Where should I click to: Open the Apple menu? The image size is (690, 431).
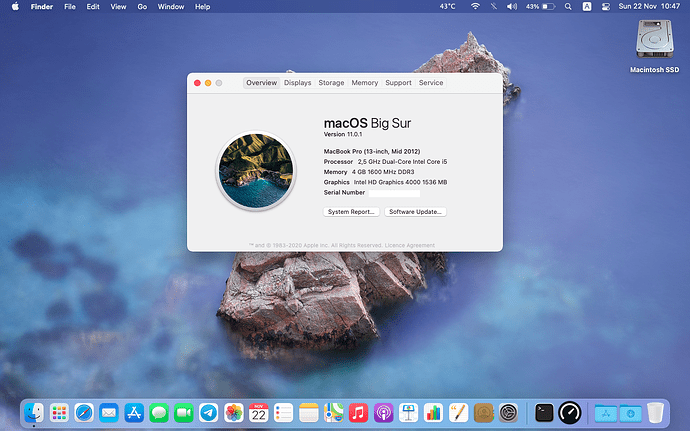pos(15,7)
